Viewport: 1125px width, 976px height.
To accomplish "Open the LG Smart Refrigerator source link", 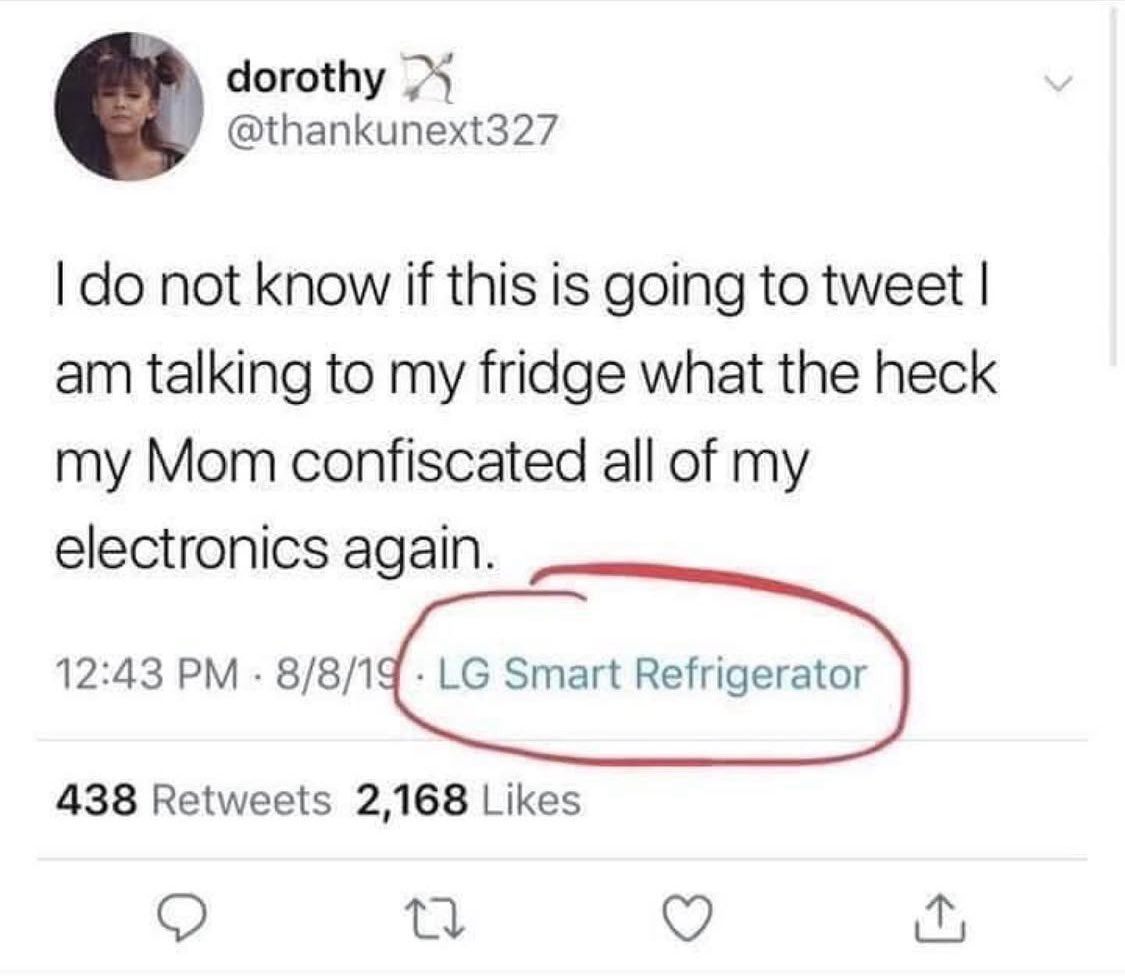I will coord(652,675).
